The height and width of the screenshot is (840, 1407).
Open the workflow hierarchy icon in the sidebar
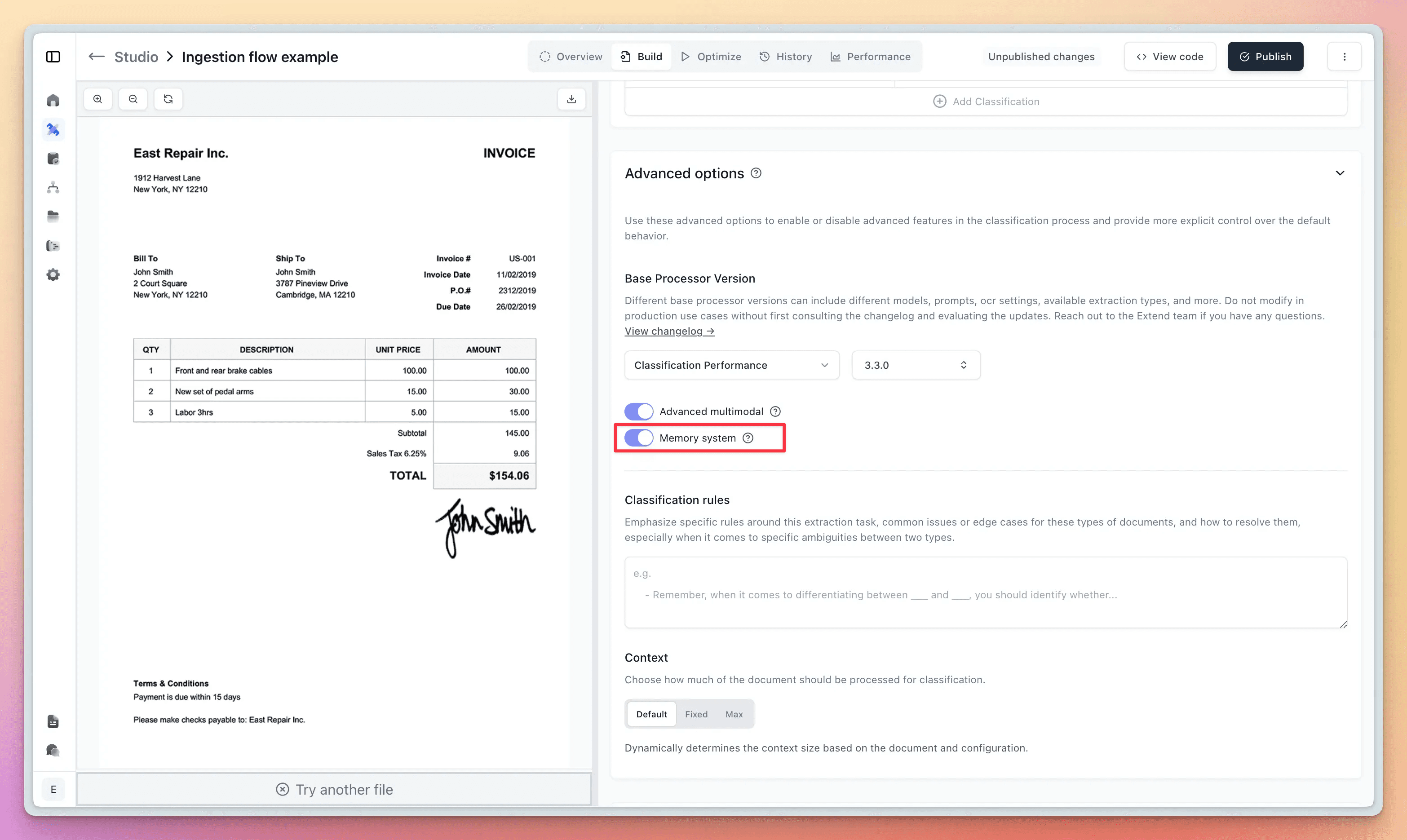coord(53,187)
